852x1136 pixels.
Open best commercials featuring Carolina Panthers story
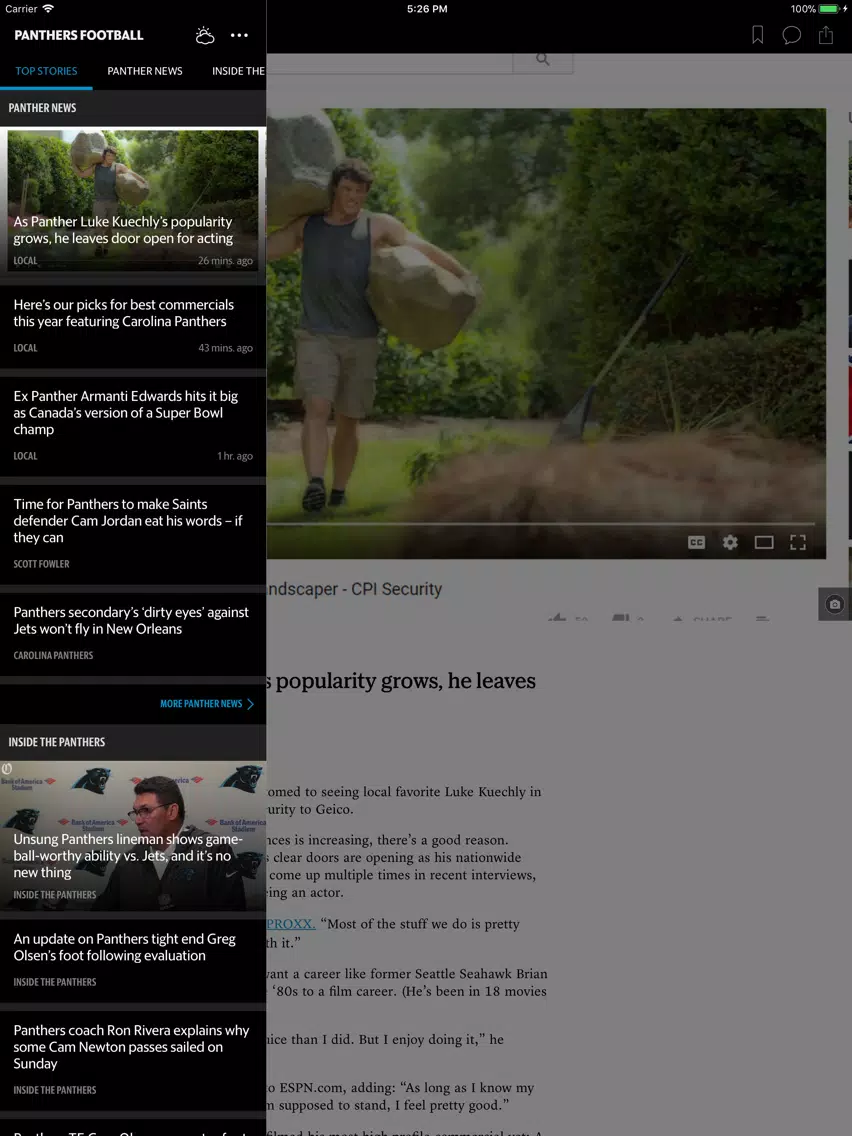coord(133,327)
